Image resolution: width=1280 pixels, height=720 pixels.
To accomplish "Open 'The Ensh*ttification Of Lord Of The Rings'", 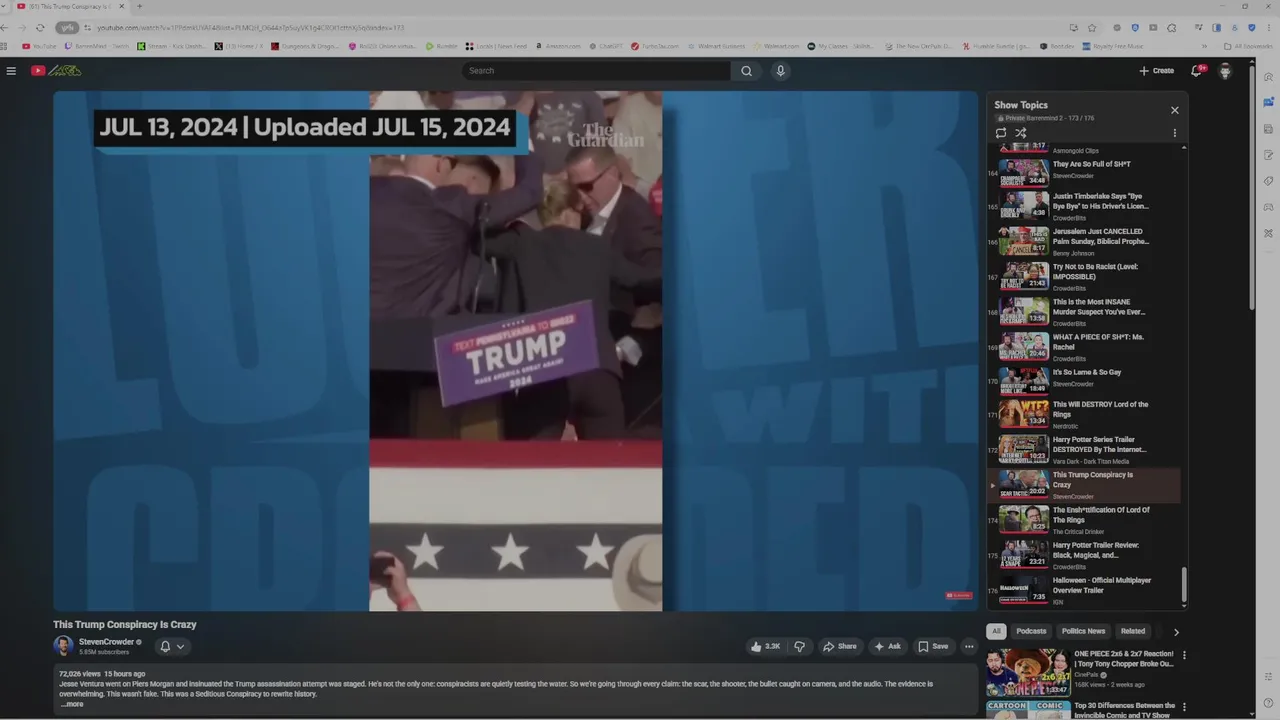I will click(x=1084, y=520).
